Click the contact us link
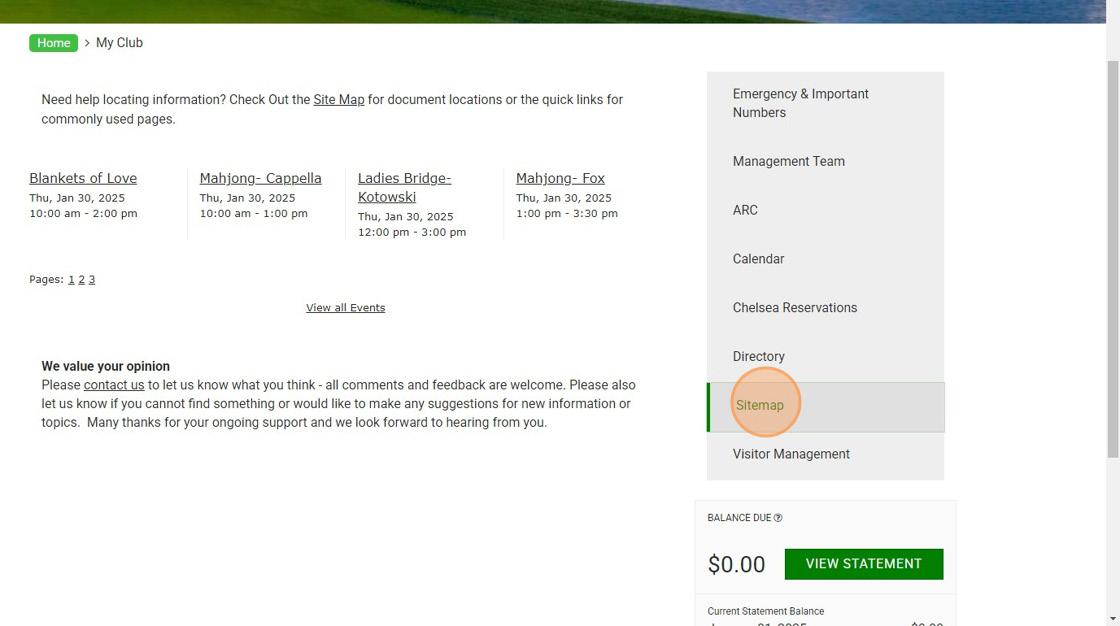The image size is (1120, 626). tap(114, 385)
